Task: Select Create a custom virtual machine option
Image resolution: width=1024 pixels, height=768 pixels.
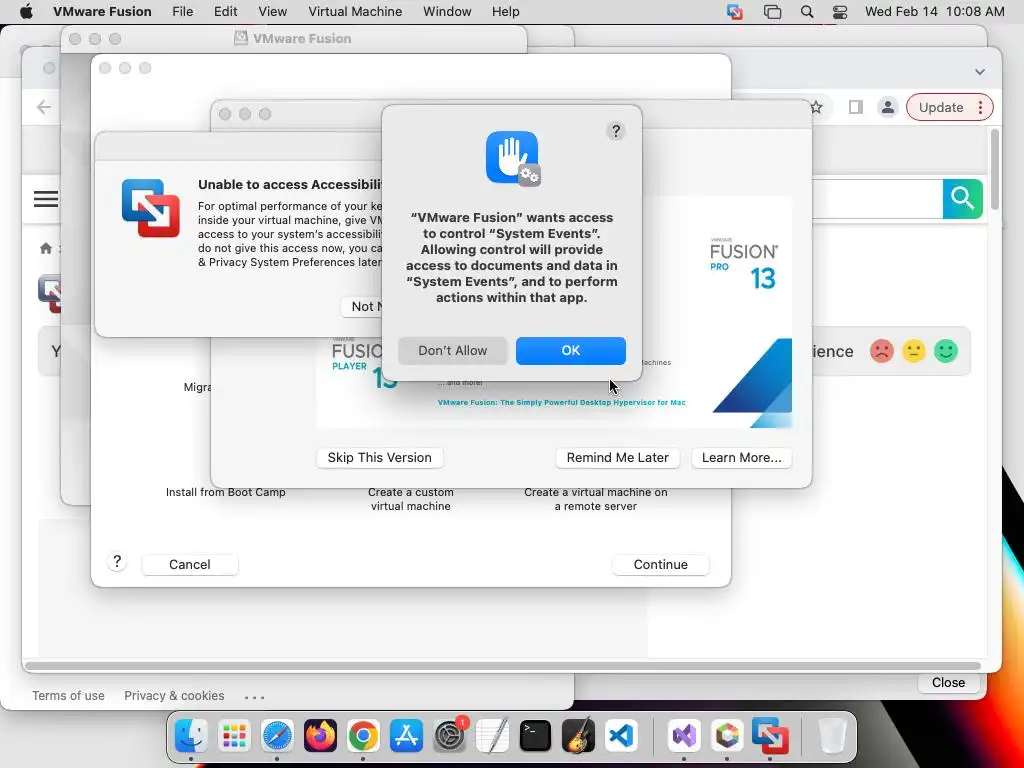Action: coord(410,499)
